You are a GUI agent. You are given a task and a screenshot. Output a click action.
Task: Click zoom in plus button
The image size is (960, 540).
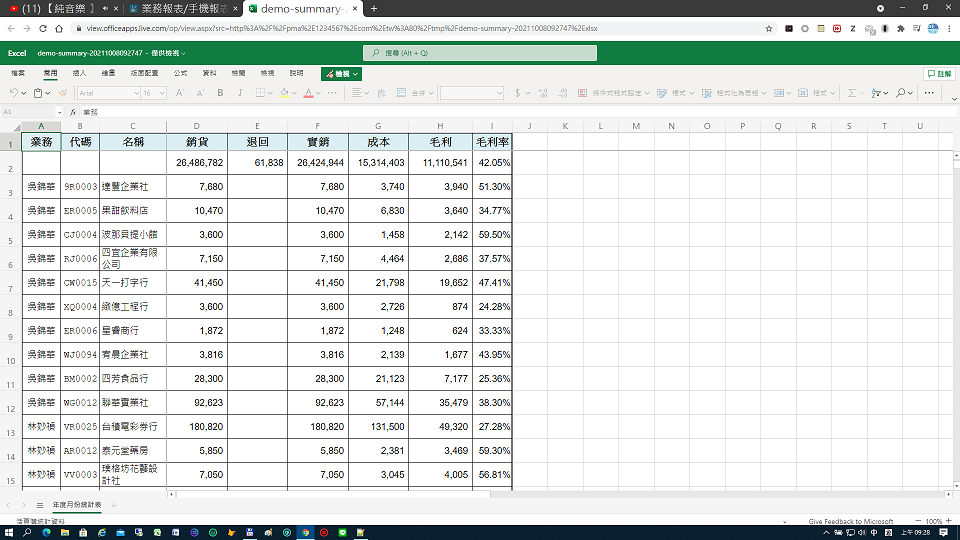[949, 521]
